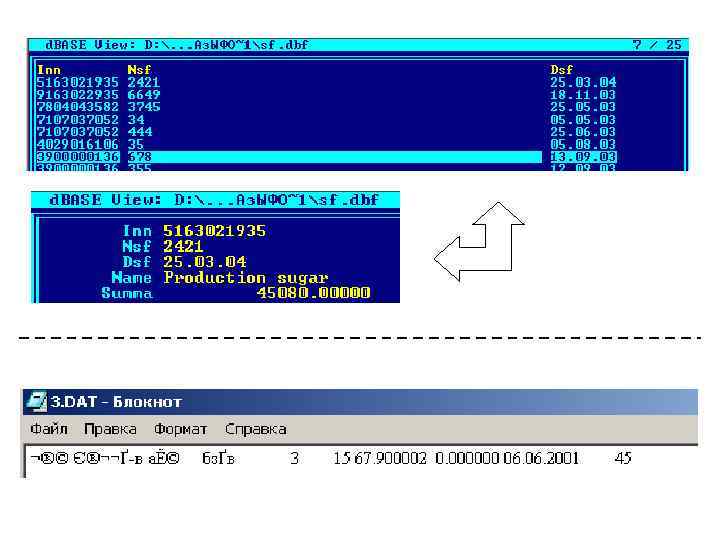Click the date 05.05.03 in the Dsf column
The height and width of the screenshot is (540, 720).
tap(583, 119)
